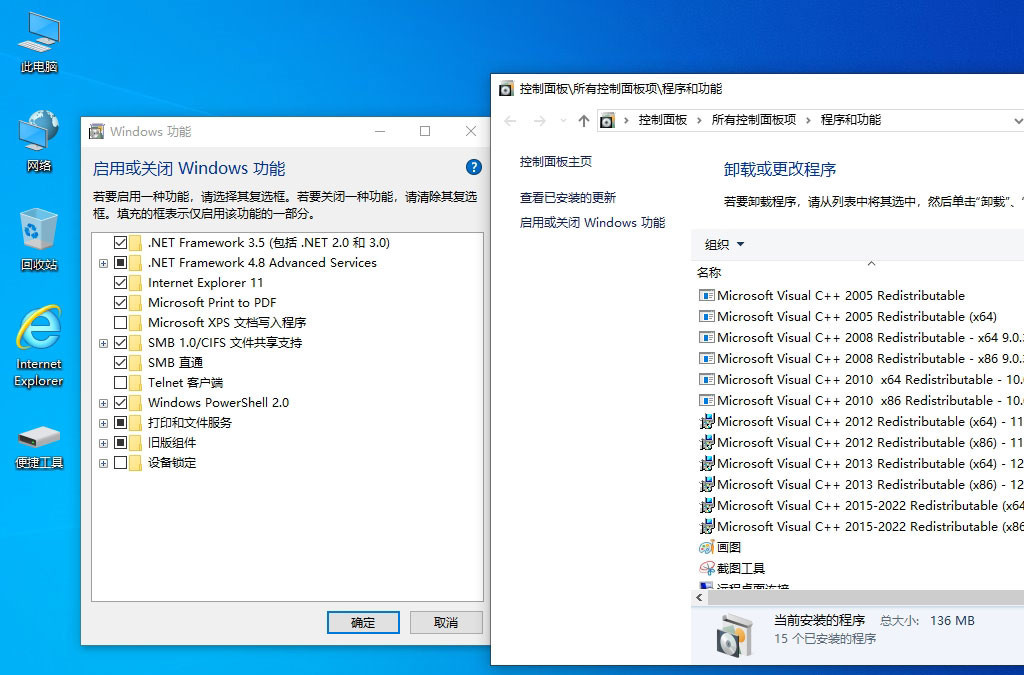Click folder icon beside Internet Explorer 11
This screenshot has width=1024, height=675.
(x=136, y=283)
